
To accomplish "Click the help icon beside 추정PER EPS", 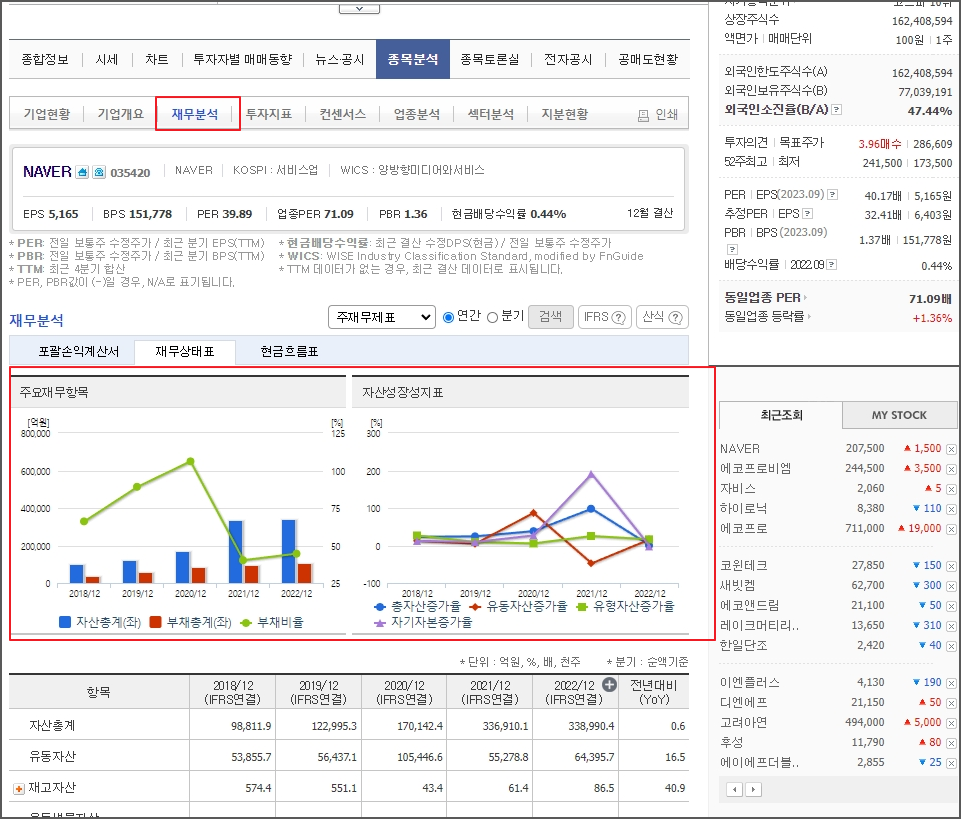I will tap(808, 214).
